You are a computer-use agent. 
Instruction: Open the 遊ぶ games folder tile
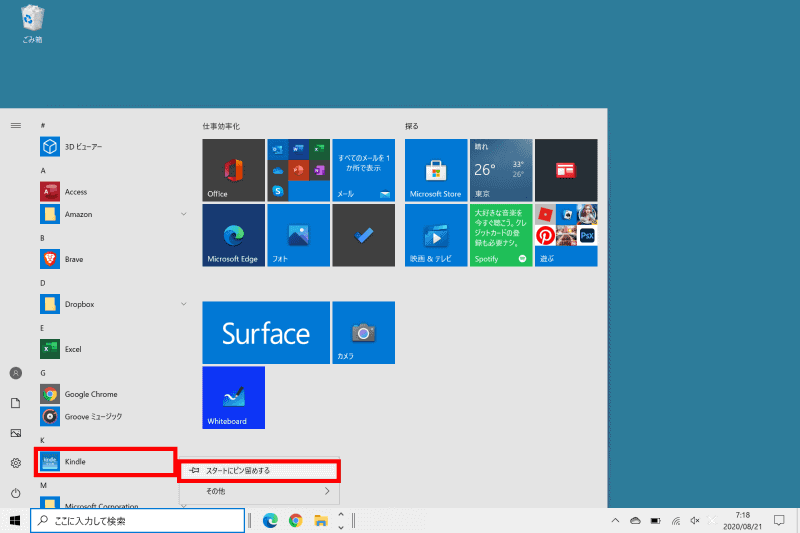pyautogui.click(x=566, y=235)
